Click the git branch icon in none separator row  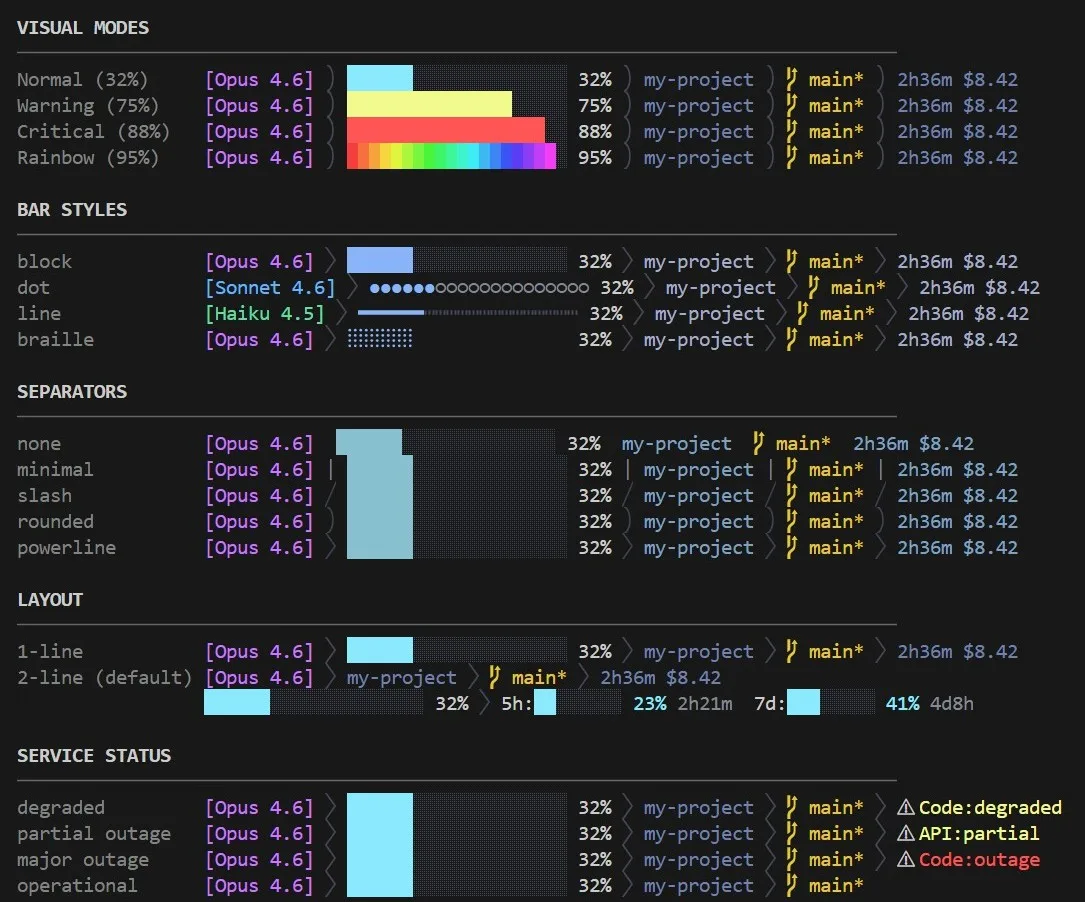pyautogui.click(x=758, y=443)
